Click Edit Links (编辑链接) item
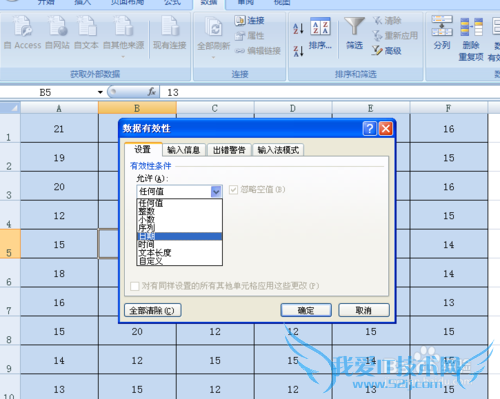Viewport: 500px width, 399px height. 258,51
